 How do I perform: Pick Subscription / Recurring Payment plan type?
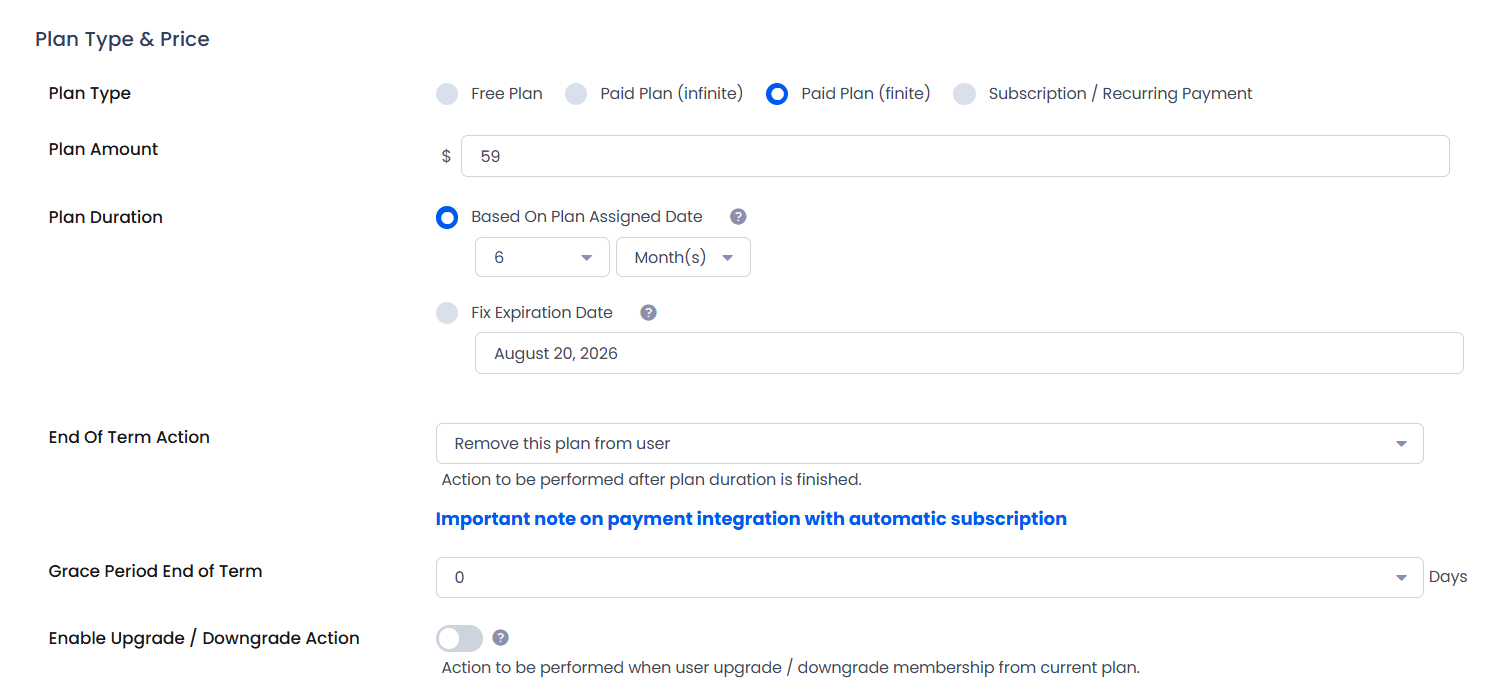(x=964, y=94)
